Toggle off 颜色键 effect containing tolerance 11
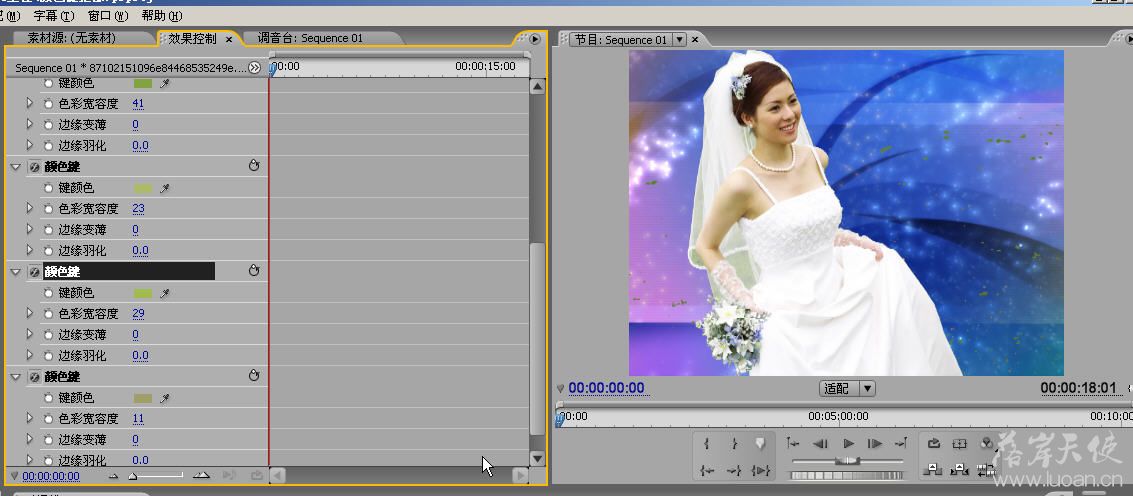This screenshot has width=1133, height=496. click(x=34, y=377)
